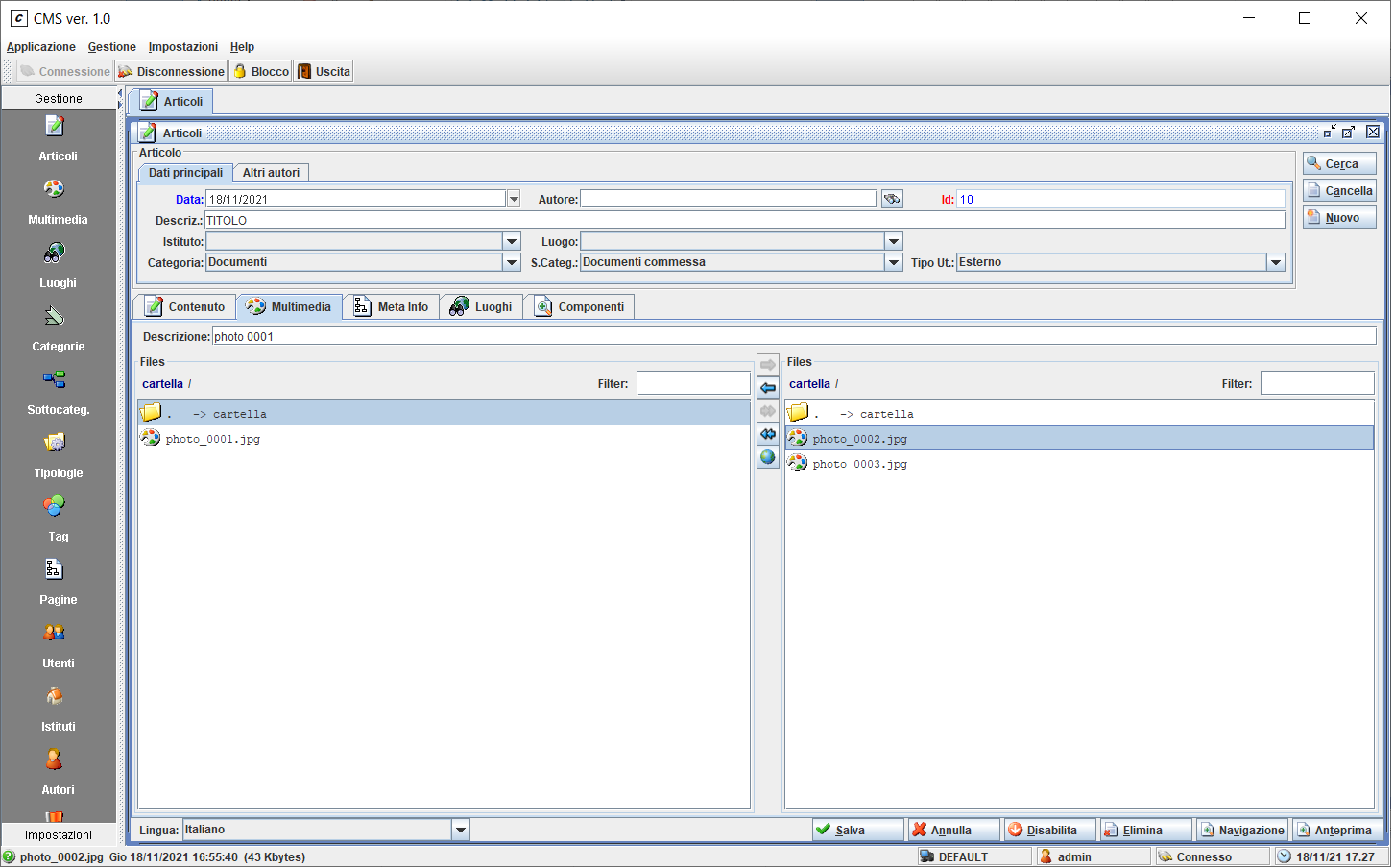The height and width of the screenshot is (868, 1394).
Task: Click the Uscita exit toolbar button
Action: (324, 71)
